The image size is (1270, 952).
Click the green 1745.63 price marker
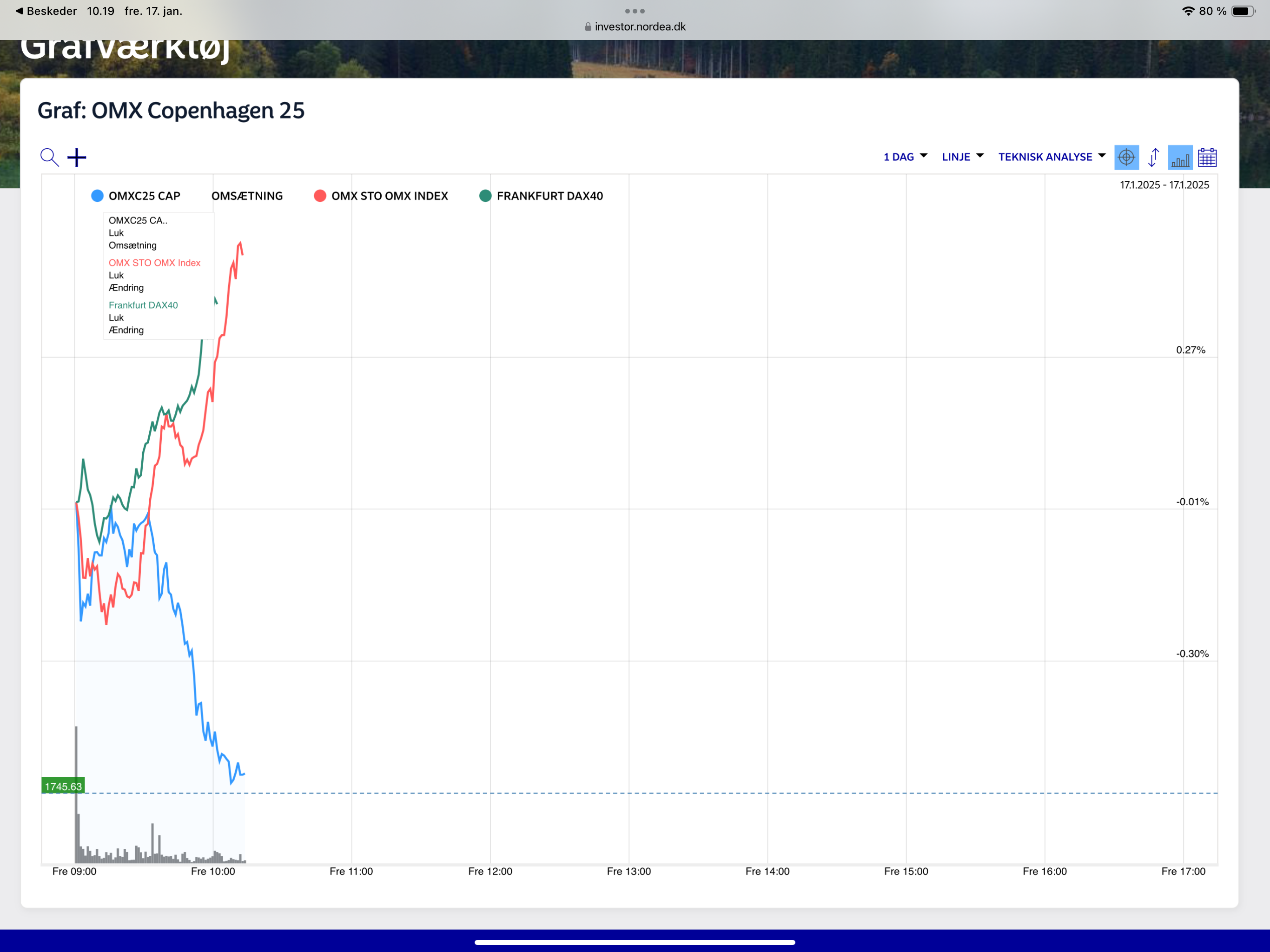pyautogui.click(x=63, y=786)
